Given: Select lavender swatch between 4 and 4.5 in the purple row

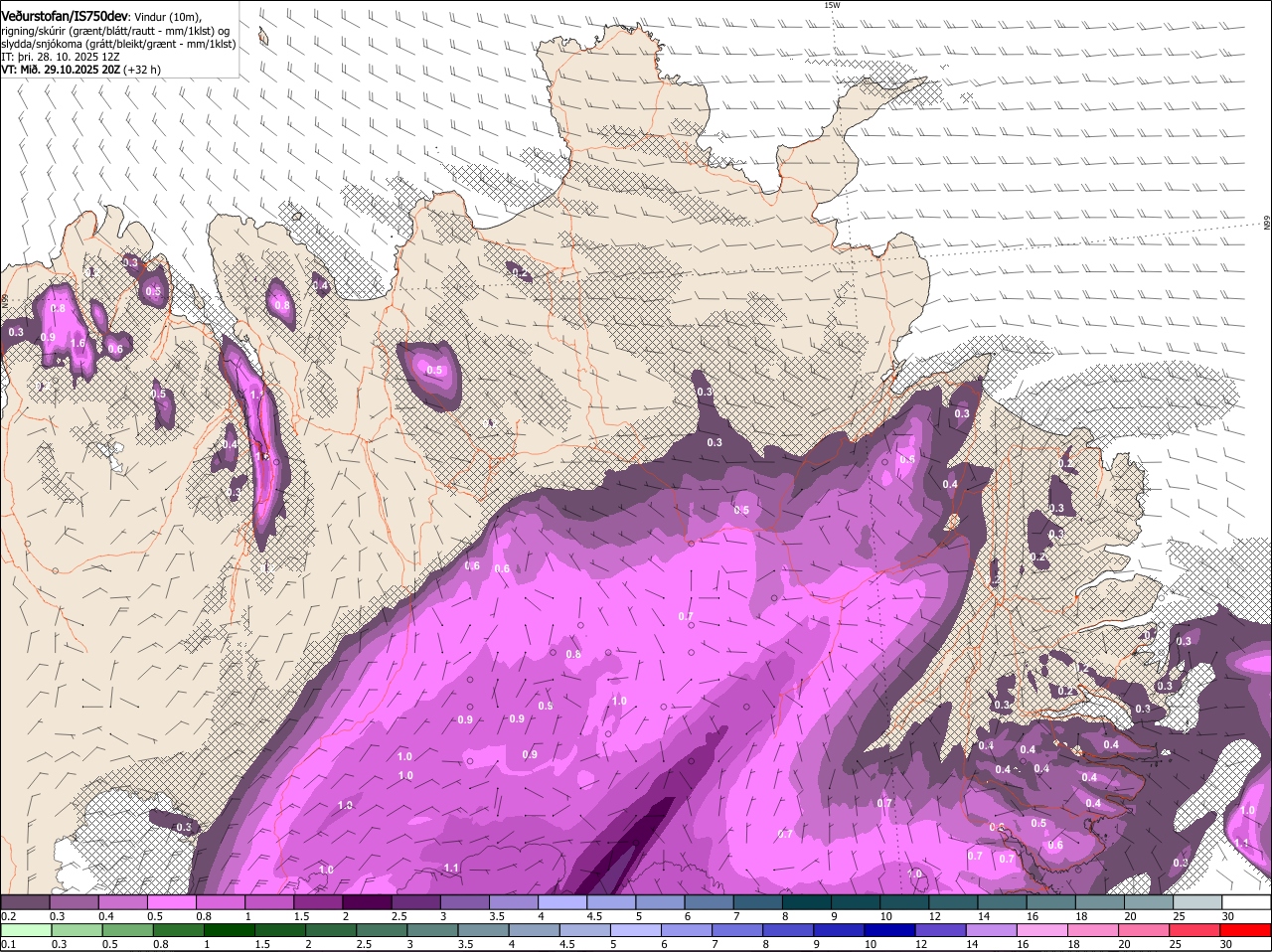Looking at the screenshot, I should coord(562,902).
